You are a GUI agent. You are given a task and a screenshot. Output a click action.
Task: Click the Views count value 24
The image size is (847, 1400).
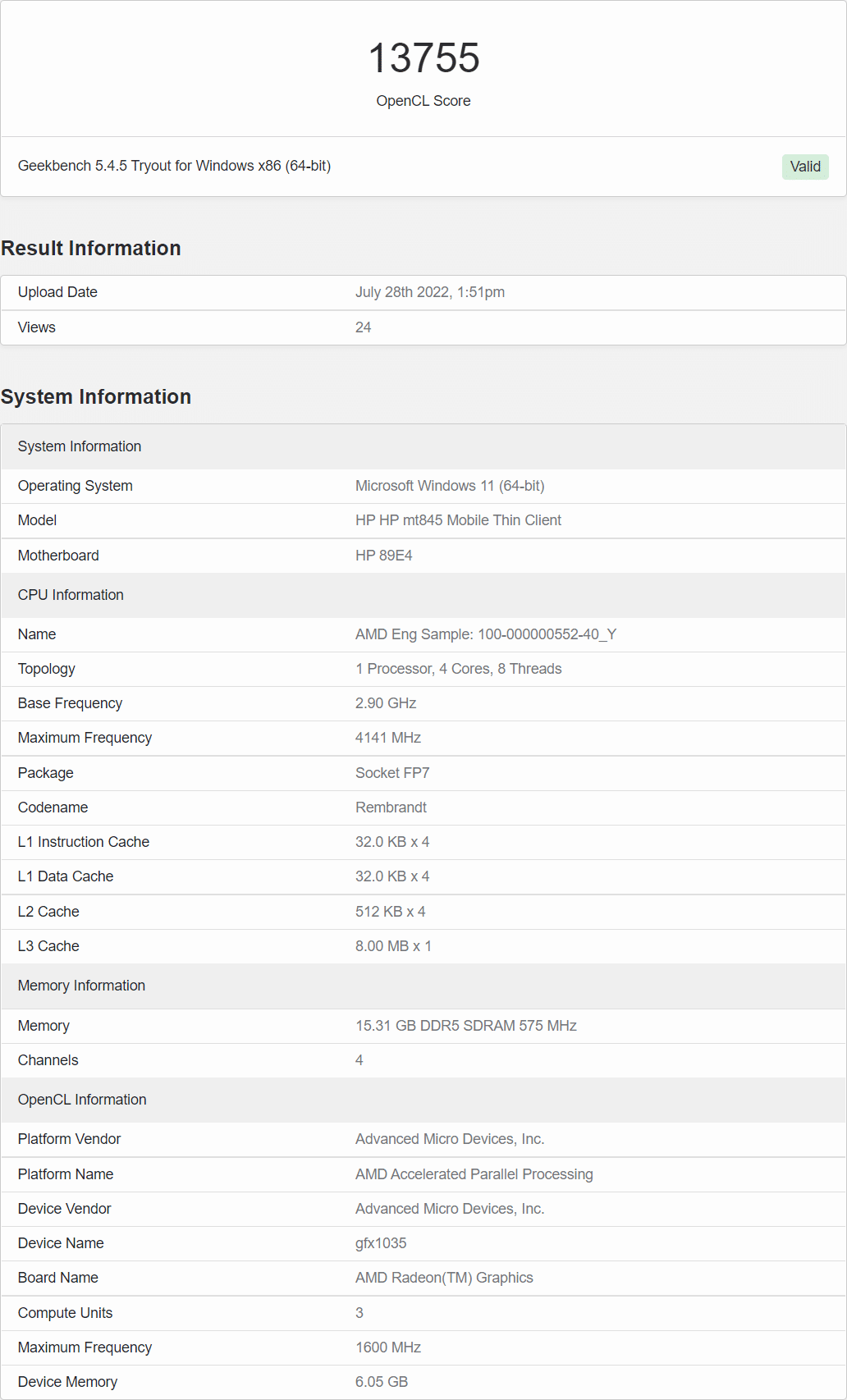click(x=363, y=327)
